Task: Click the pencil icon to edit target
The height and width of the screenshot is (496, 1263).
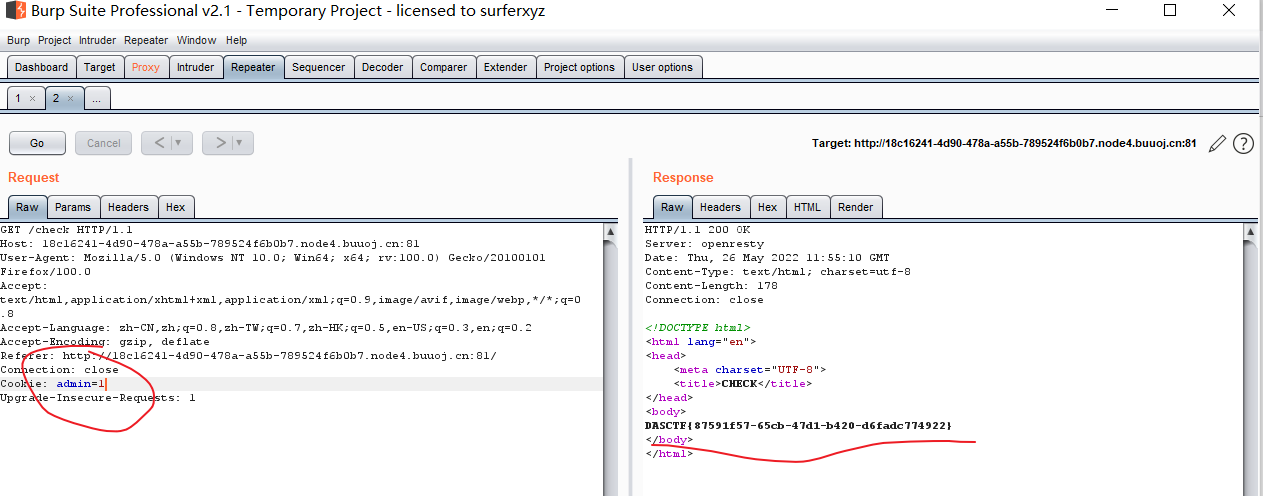Action: [x=1217, y=143]
